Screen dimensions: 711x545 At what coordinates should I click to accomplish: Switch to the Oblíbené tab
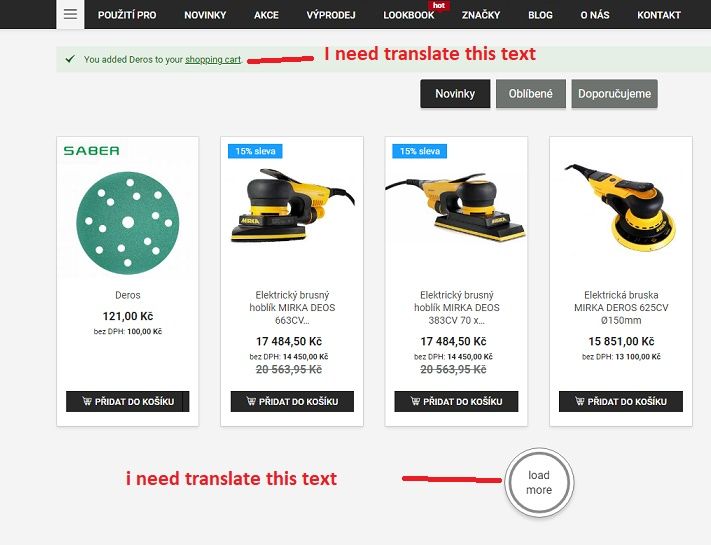531,94
